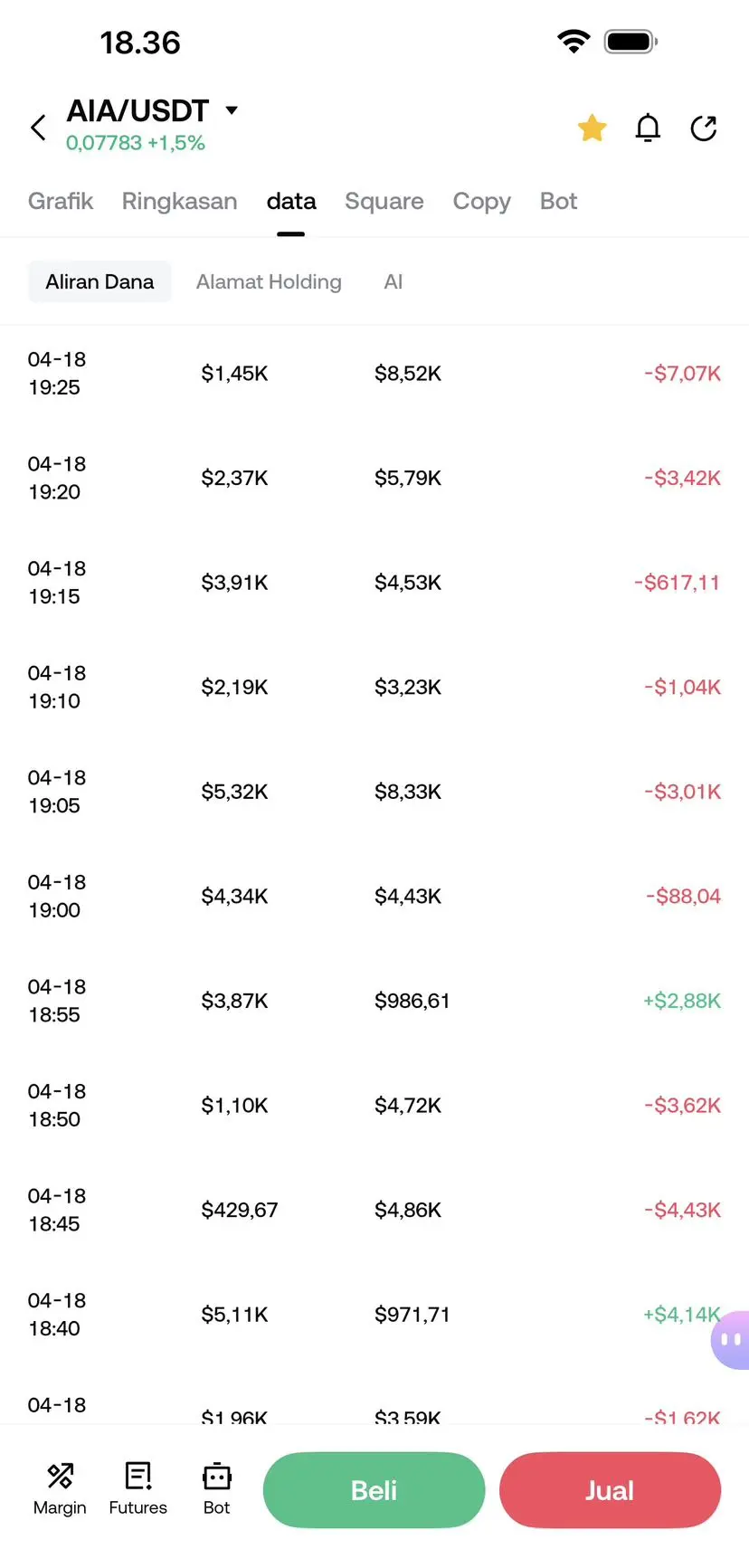Tap the back arrow icon
Screen dimensions: 749x1568
tap(38, 128)
